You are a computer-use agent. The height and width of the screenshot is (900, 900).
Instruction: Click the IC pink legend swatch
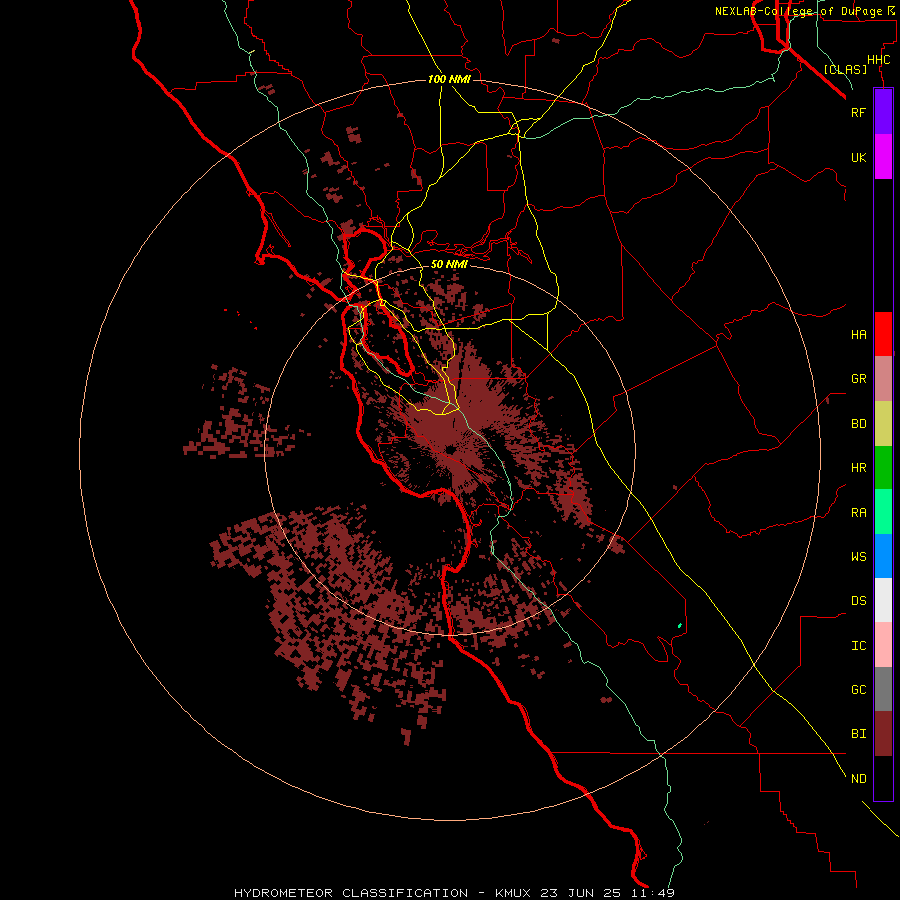(883, 645)
